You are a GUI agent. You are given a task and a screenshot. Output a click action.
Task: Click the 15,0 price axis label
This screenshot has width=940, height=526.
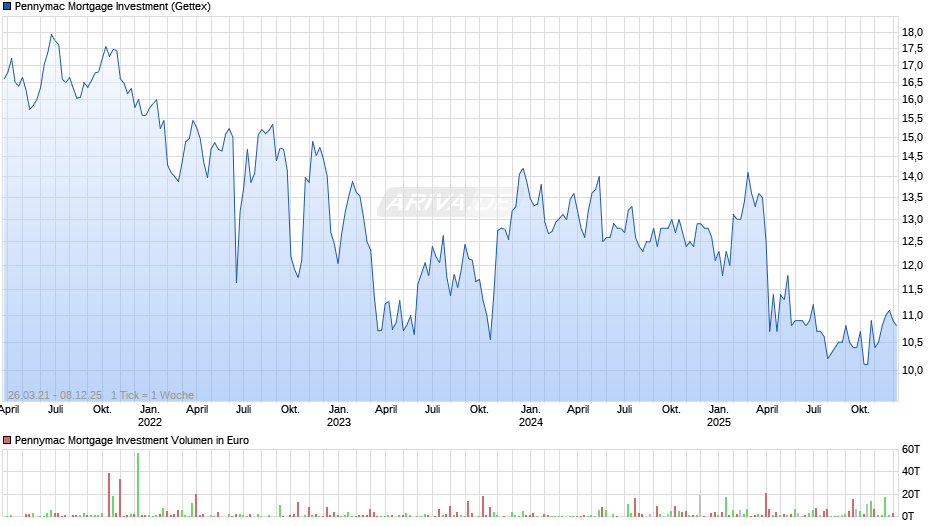coord(912,137)
